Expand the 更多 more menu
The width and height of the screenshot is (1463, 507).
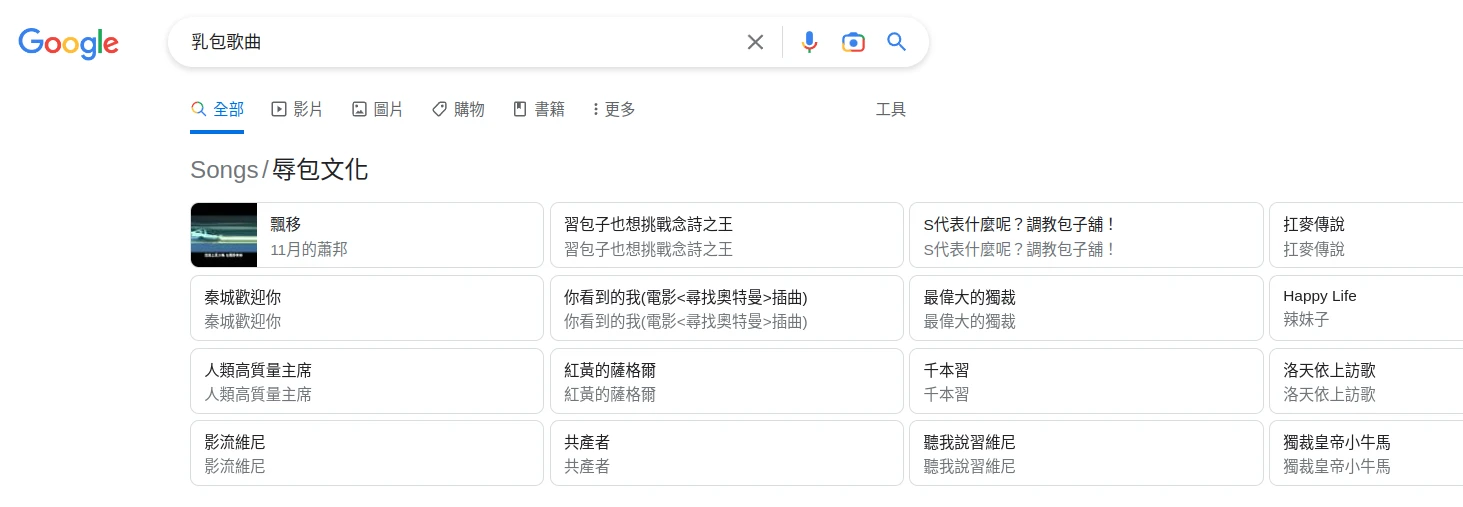pyautogui.click(x=614, y=109)
